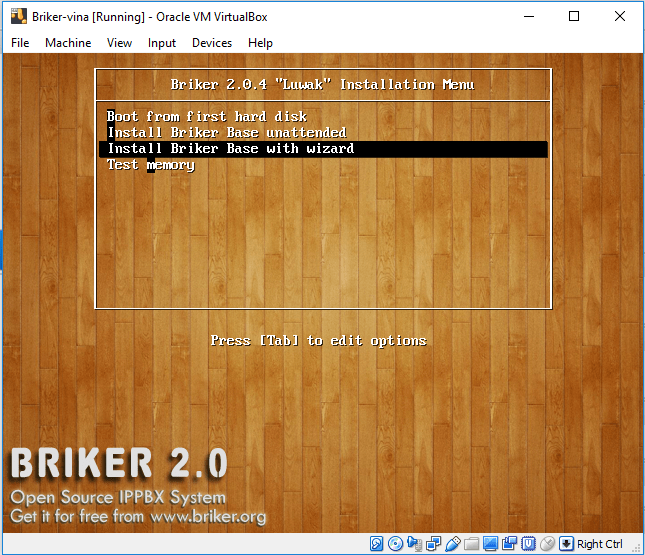Open the Machine menu
Image resolution: width=645 pixels, height=555 pixels.
point(68,43)
